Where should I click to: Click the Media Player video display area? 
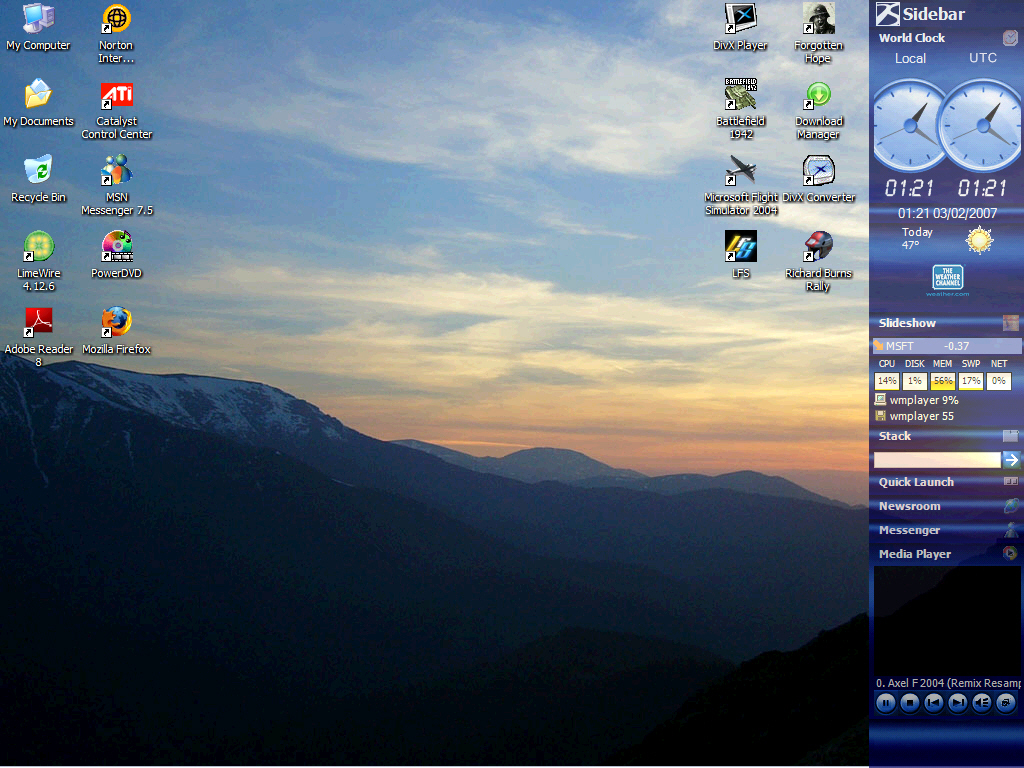947,620
